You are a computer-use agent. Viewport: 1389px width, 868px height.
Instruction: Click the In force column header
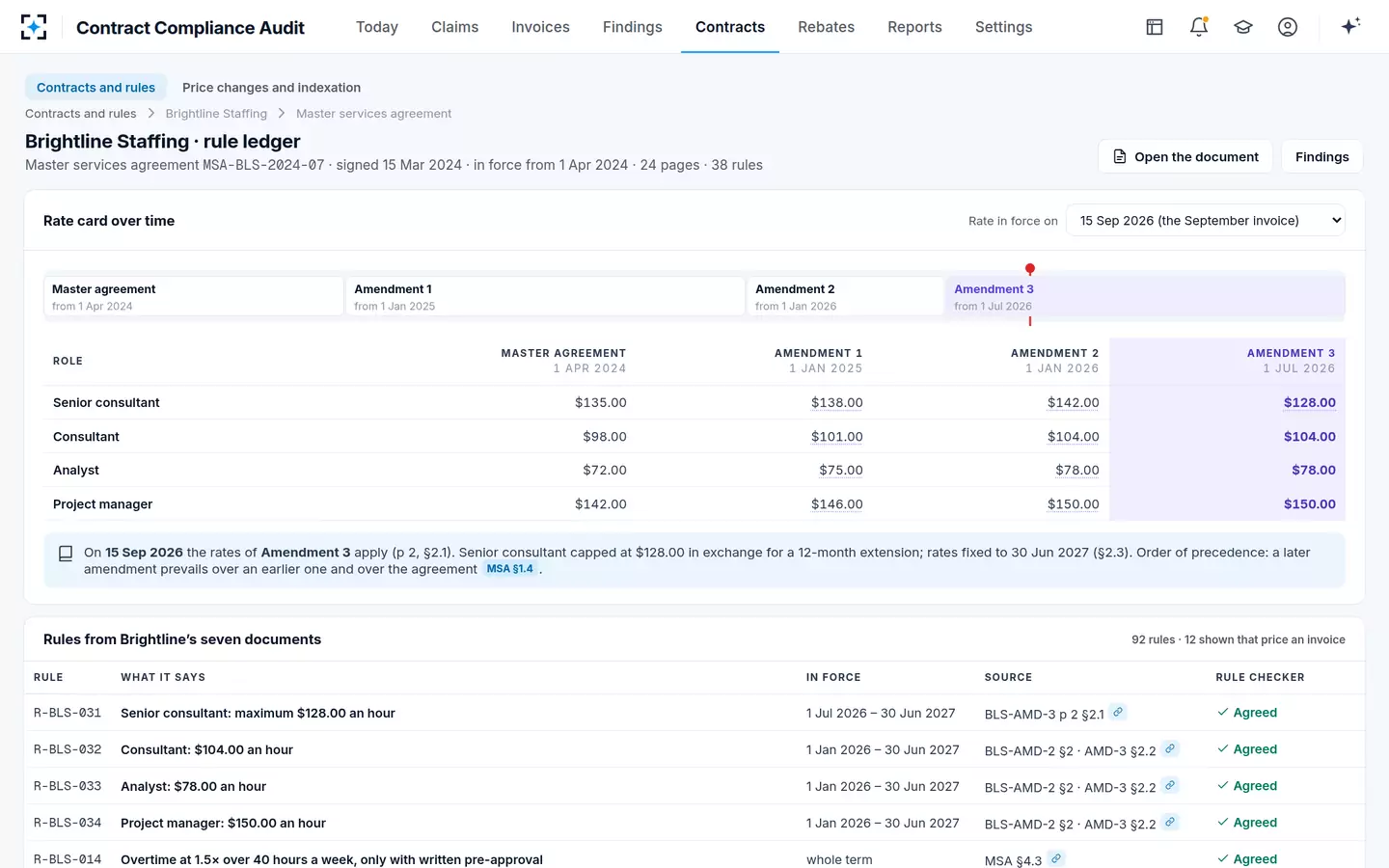[x=833, y=677]
